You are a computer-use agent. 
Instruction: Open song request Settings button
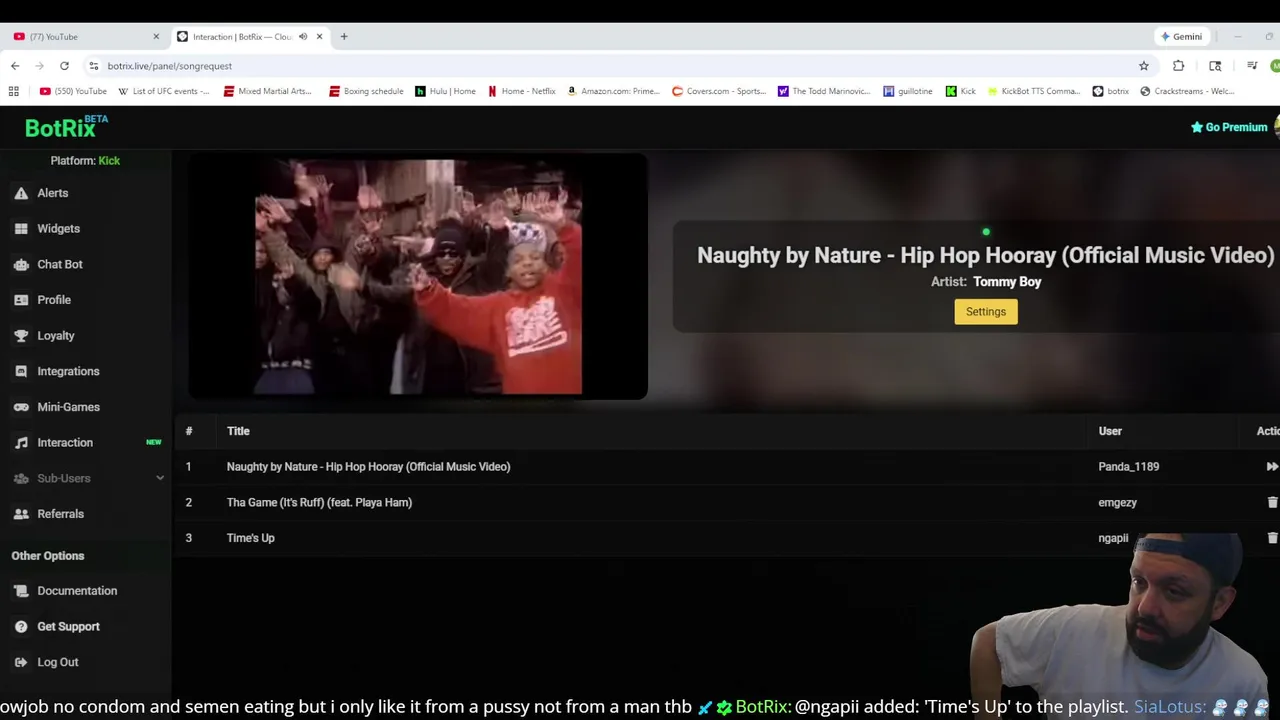(x=986, y=312)
